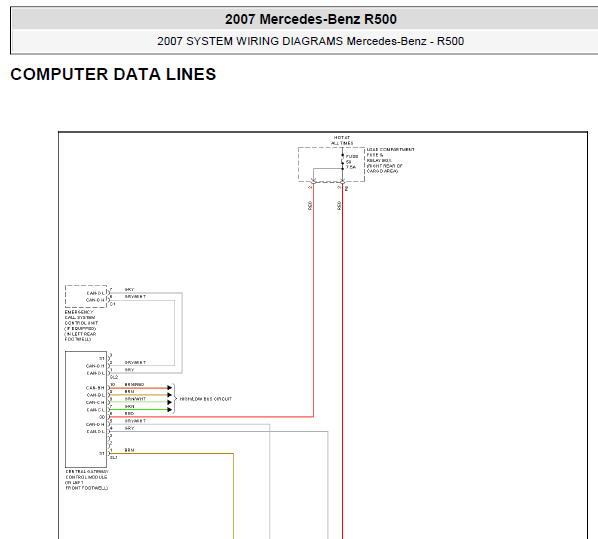Click the dashed fuse and relay box outline

pos(331,164)
